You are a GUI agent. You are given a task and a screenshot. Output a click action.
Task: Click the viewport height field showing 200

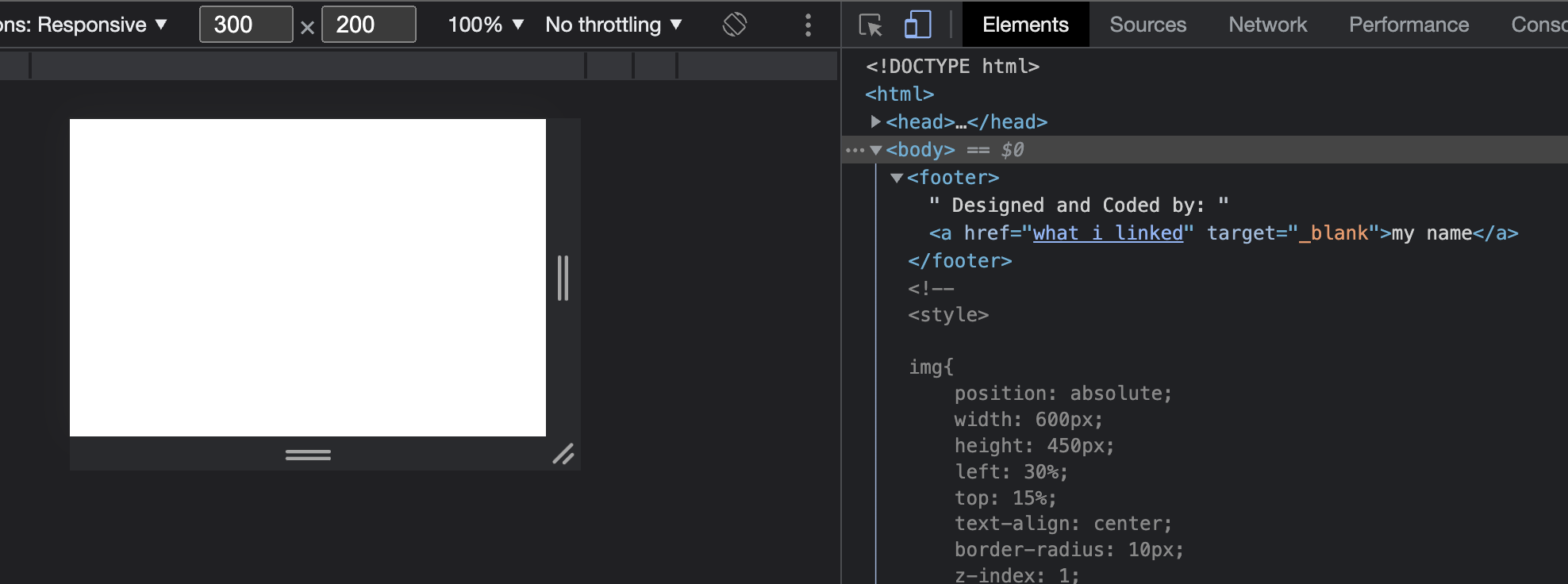[369, 25]
